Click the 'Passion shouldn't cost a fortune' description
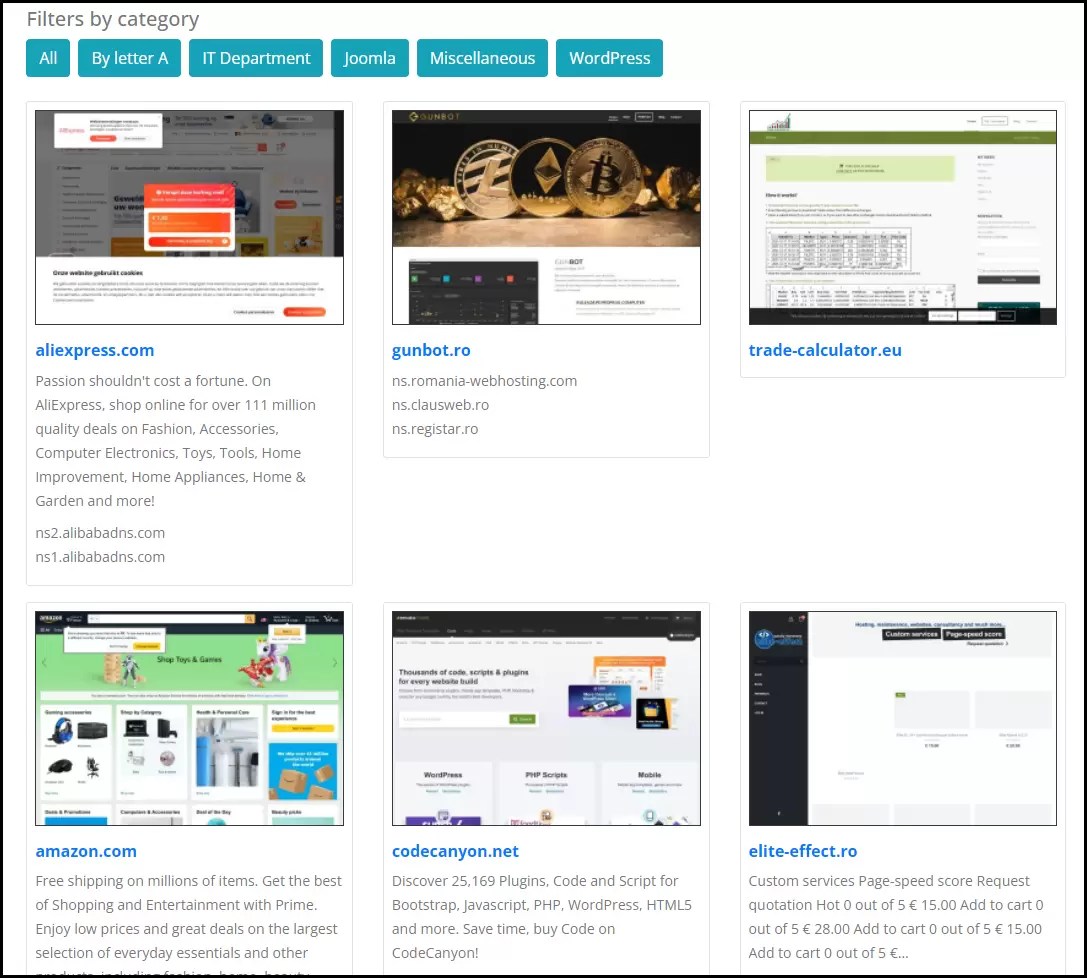The image size is (1087, 978). (x=175, y=441)
